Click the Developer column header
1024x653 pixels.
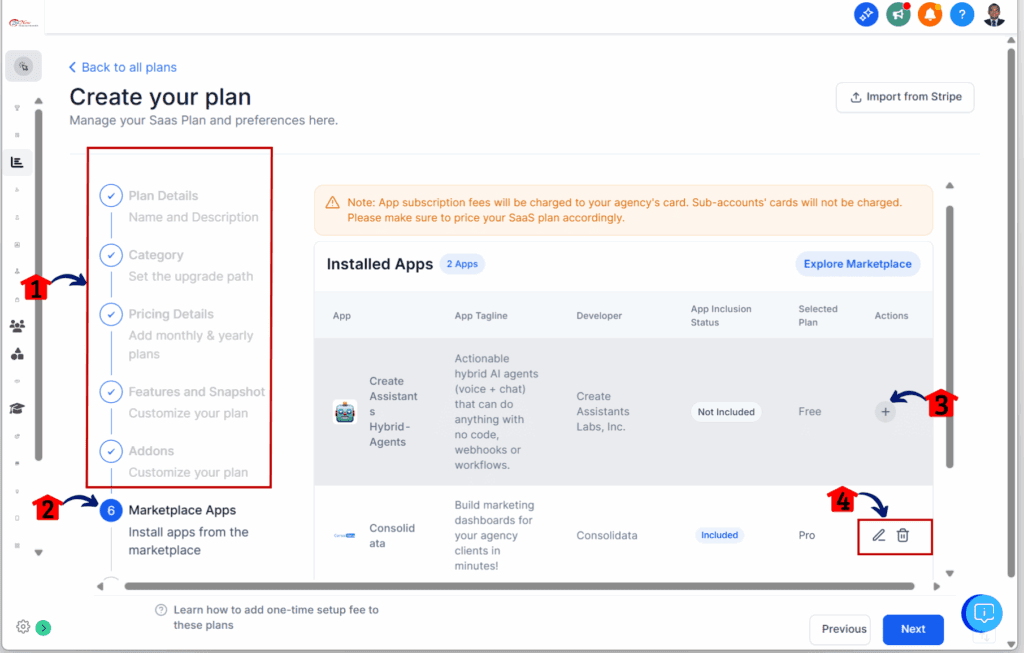pos(599,315)
